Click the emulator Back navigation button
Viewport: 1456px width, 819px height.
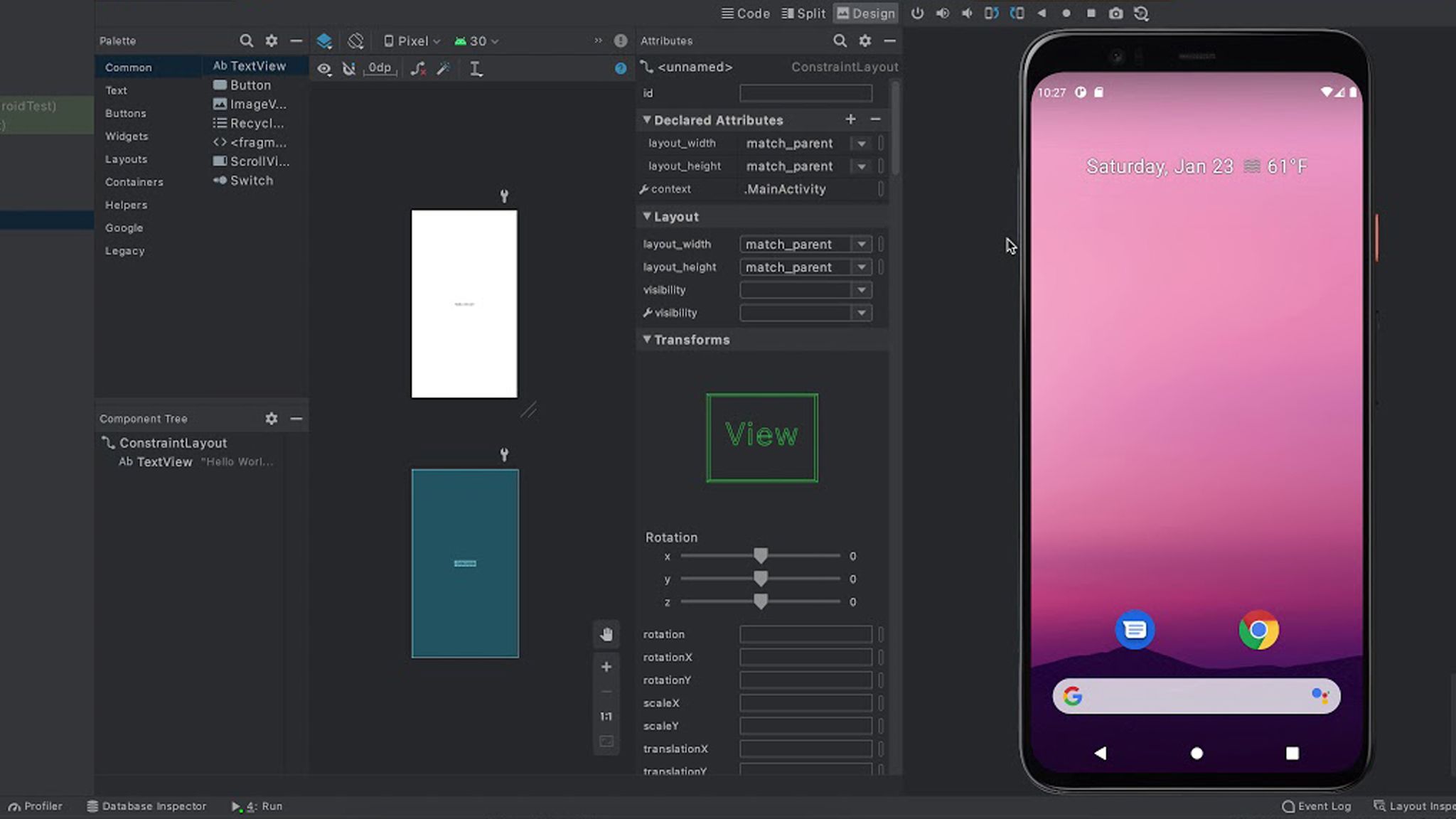coord(1101,752)
